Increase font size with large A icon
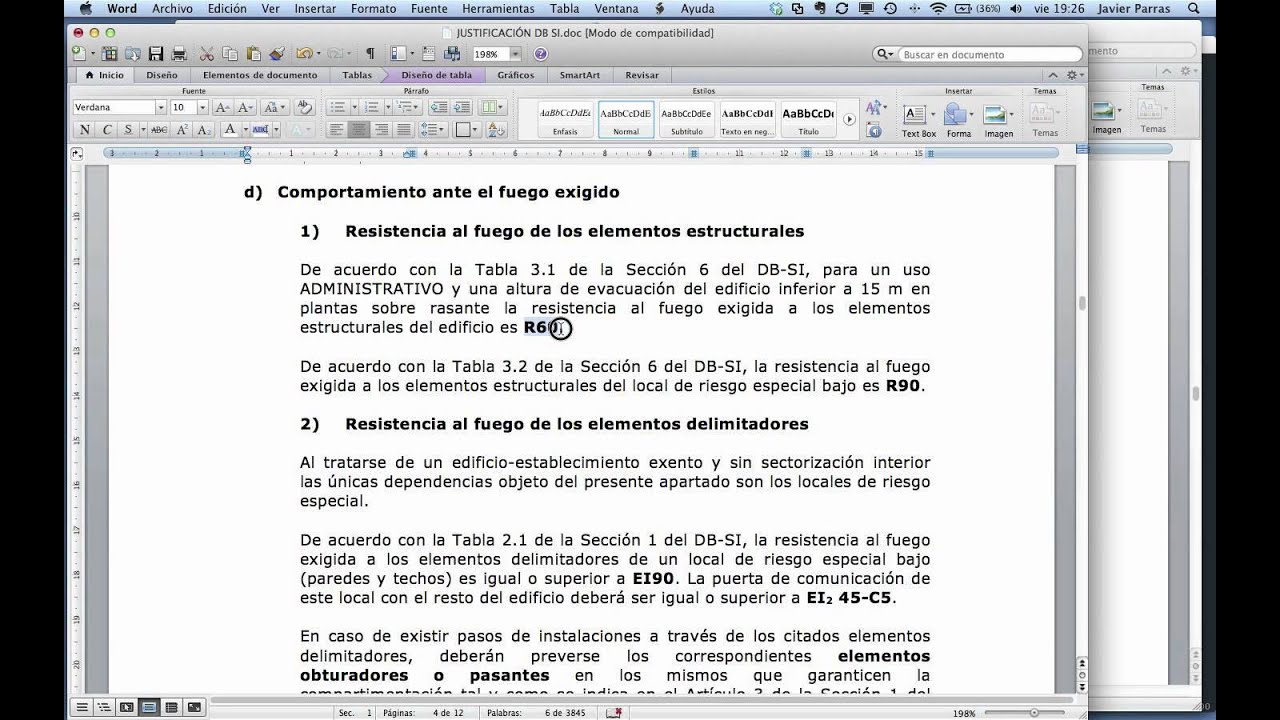 tap(222, 107)
